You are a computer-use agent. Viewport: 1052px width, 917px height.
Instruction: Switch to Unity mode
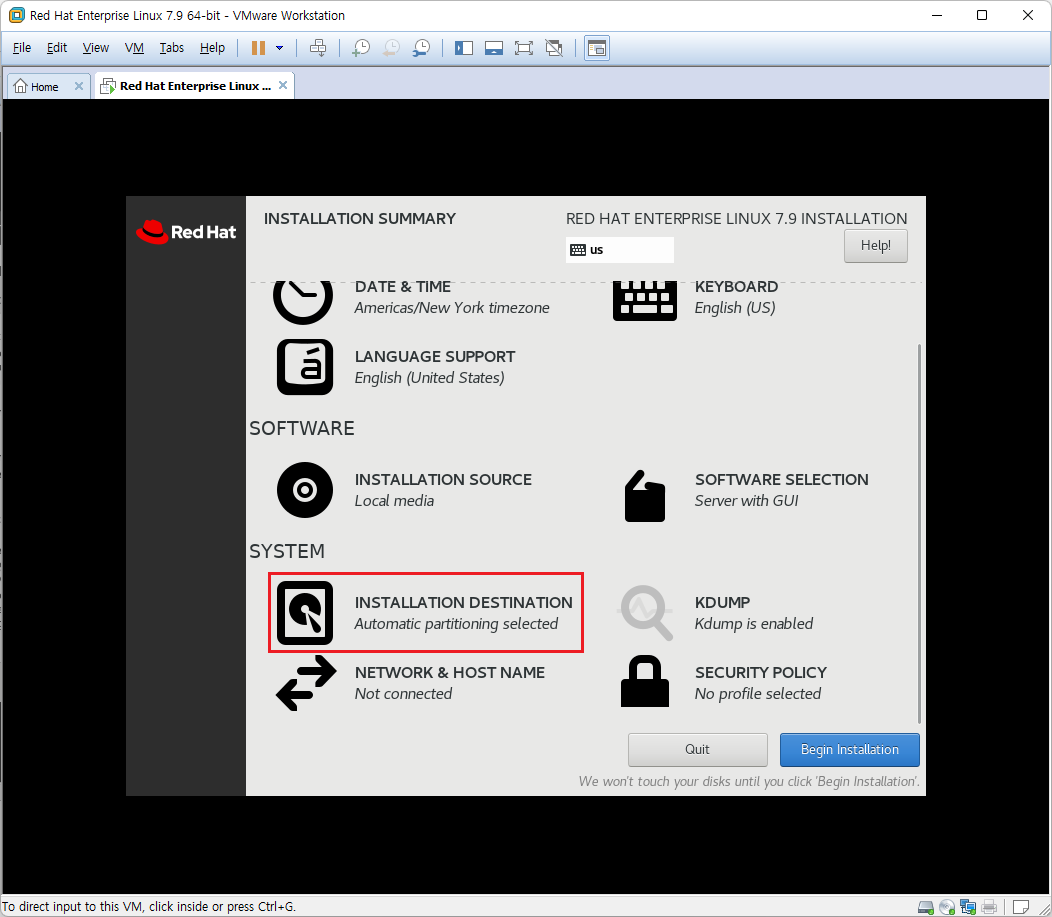[554, 48]
